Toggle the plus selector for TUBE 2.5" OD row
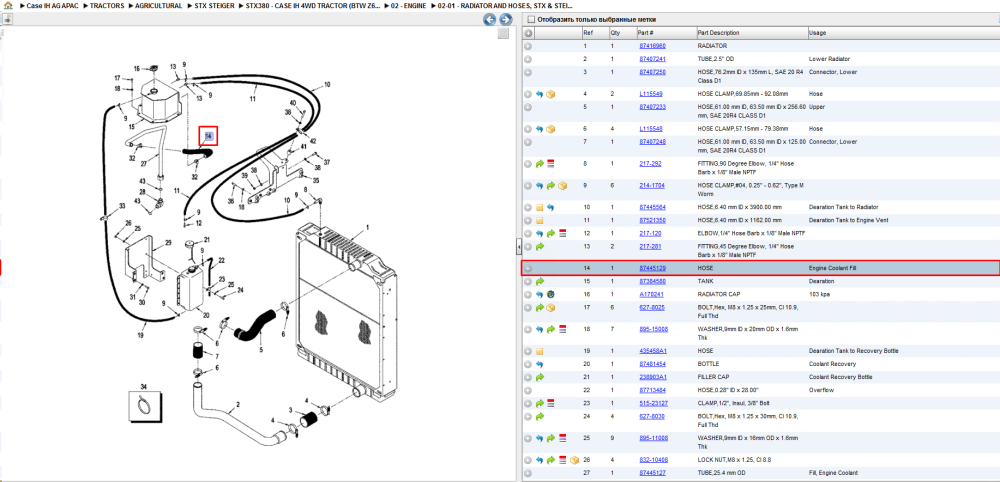The image size is (1000, 482). 529,59
